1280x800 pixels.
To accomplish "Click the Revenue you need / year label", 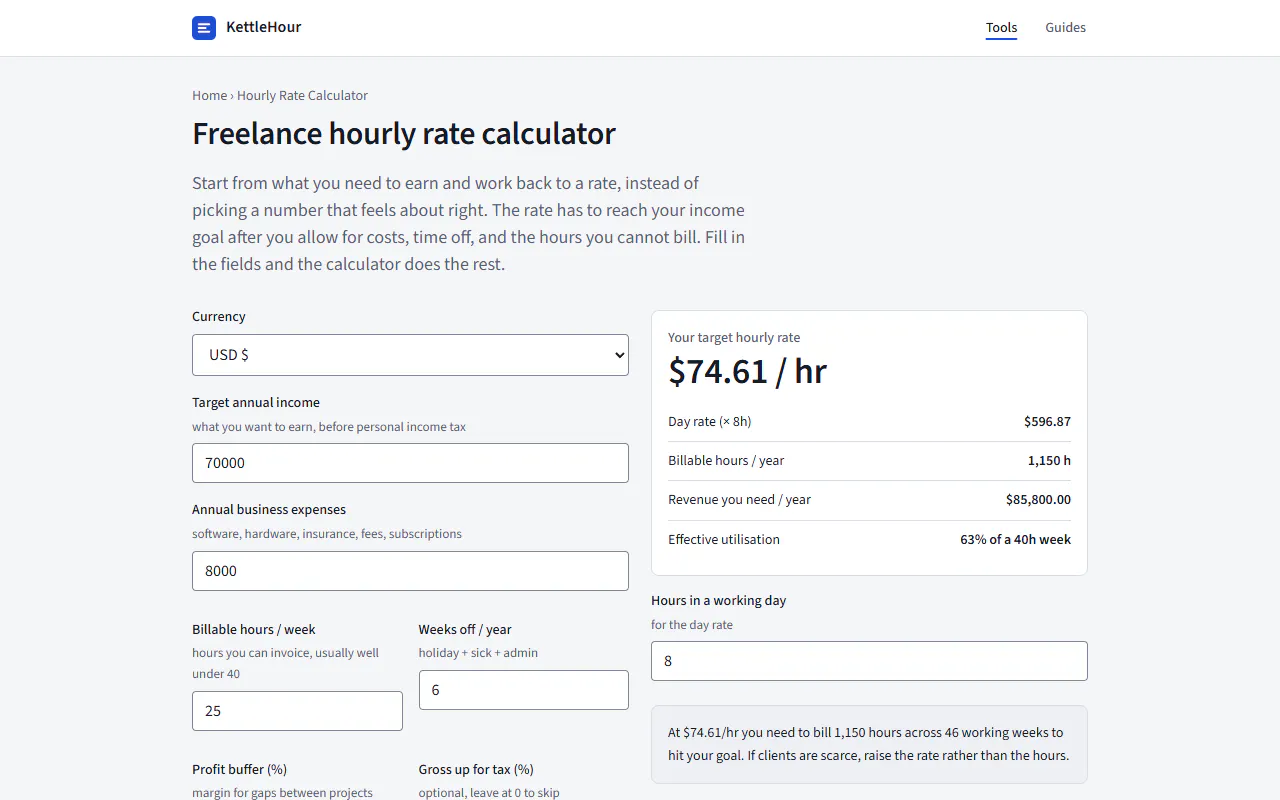I will [739, 500].
